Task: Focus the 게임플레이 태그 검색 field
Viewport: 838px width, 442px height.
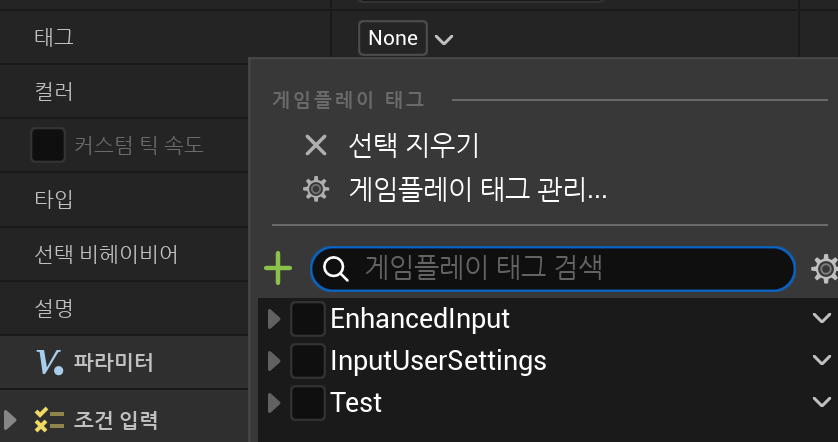Action: pos(553,269)
